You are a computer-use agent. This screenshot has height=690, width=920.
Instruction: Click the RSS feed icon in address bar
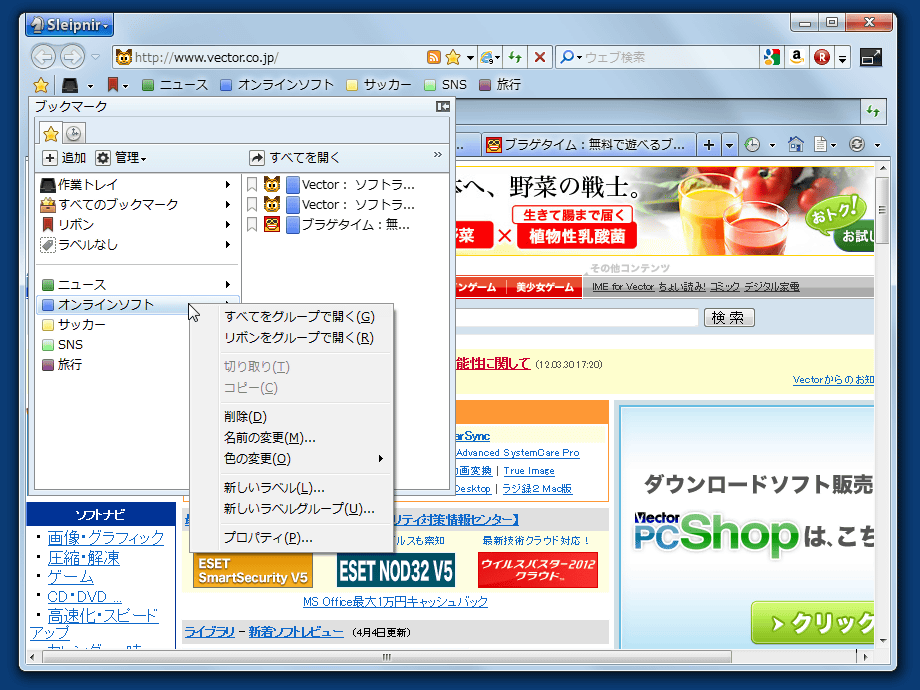tap(433, 57)
